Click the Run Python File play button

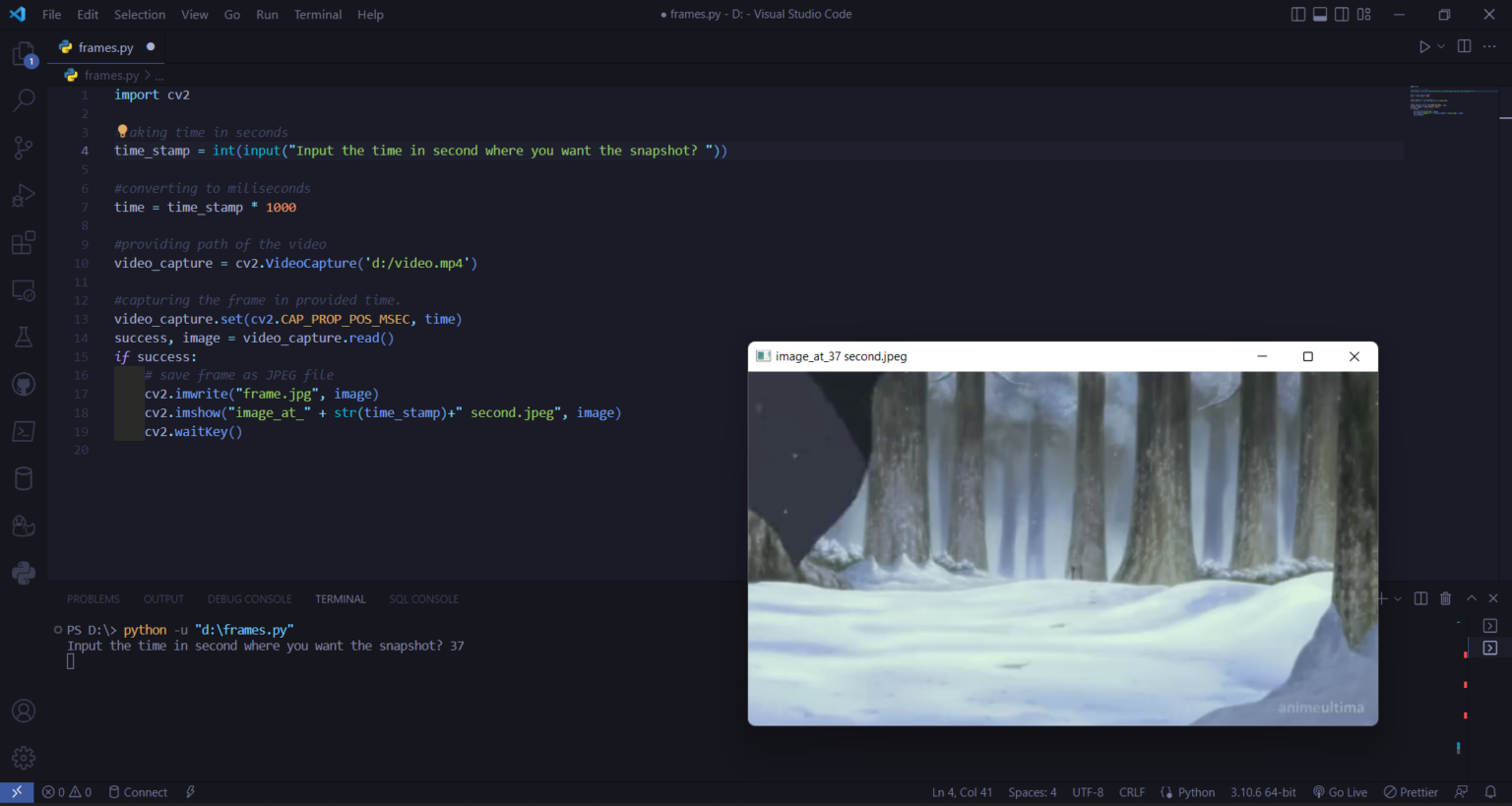tap(1423, 47)
